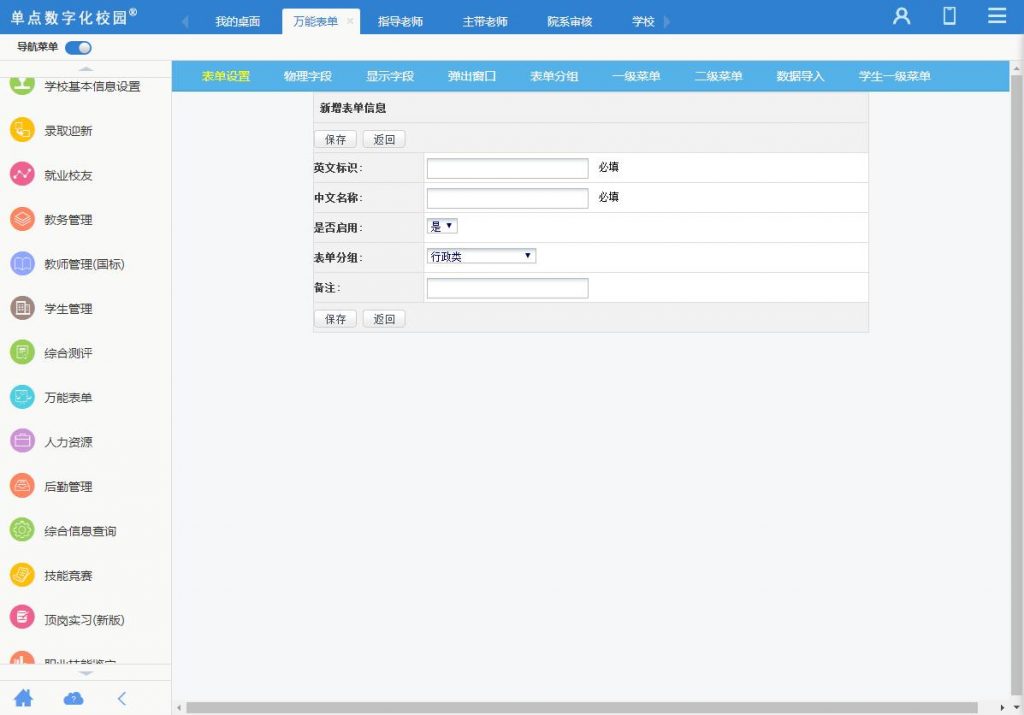Open the user profile icon in header
1024x715 pixels.
pyautogui.click(x=902, y=16)
